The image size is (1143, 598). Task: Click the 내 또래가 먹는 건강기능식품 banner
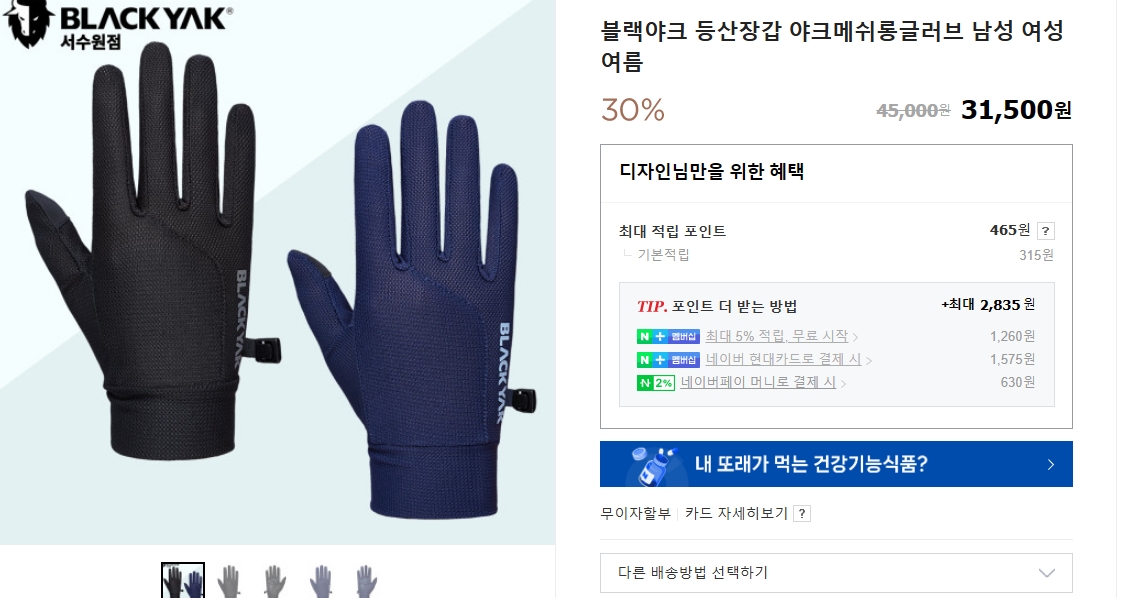pos(836,464)
